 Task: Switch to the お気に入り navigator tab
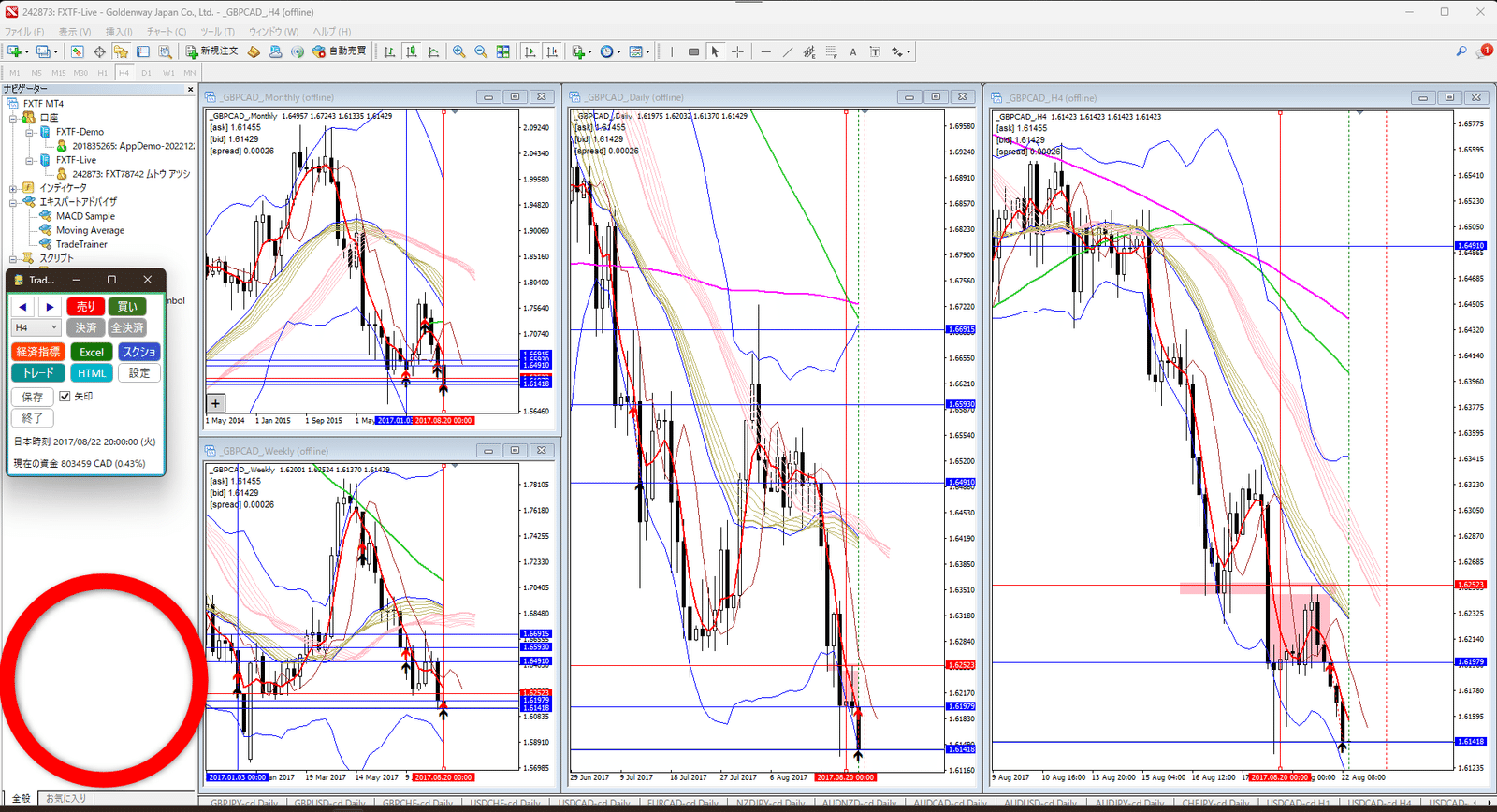pos(65,798)
